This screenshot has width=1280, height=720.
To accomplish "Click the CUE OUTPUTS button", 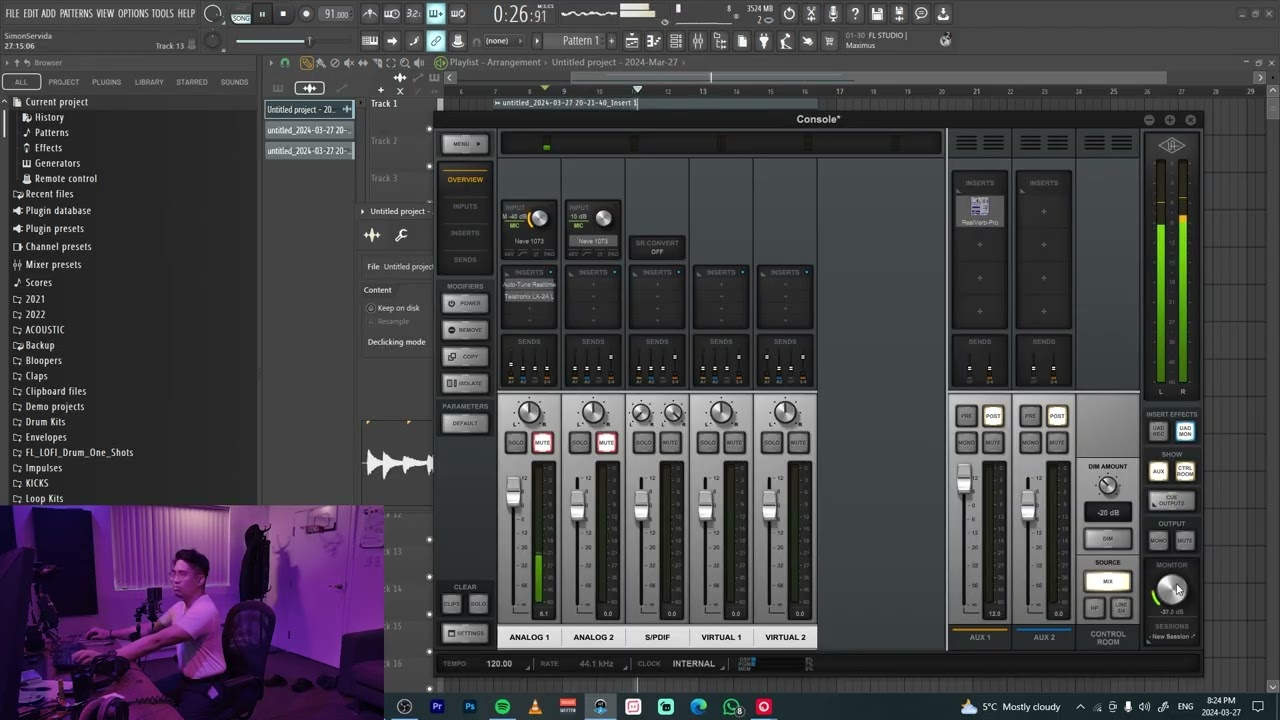I will (x=1171, y=501).
